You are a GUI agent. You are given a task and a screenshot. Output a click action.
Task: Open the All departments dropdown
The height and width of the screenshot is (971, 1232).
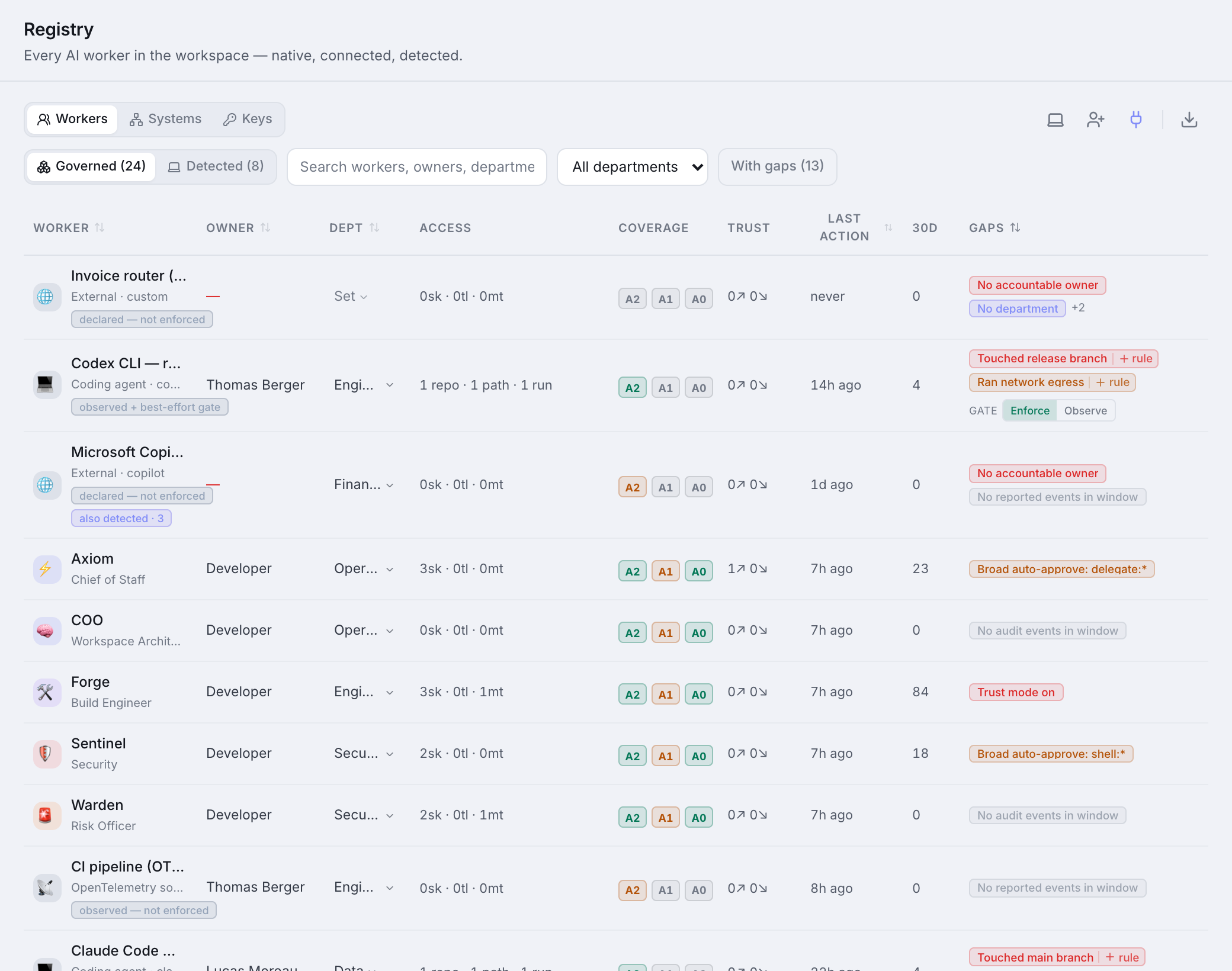coord(632,166)
